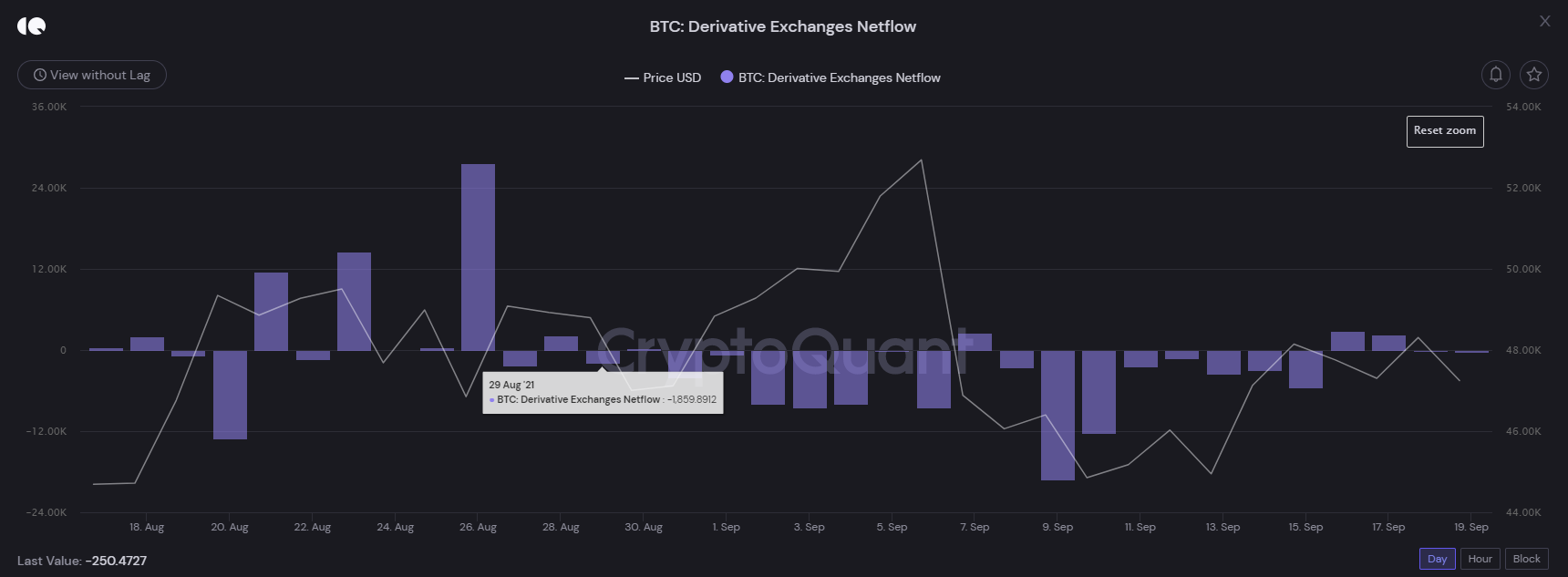Switch to the Hour interval
The height and width of the screenshot is (577, 1568).
1480,559
